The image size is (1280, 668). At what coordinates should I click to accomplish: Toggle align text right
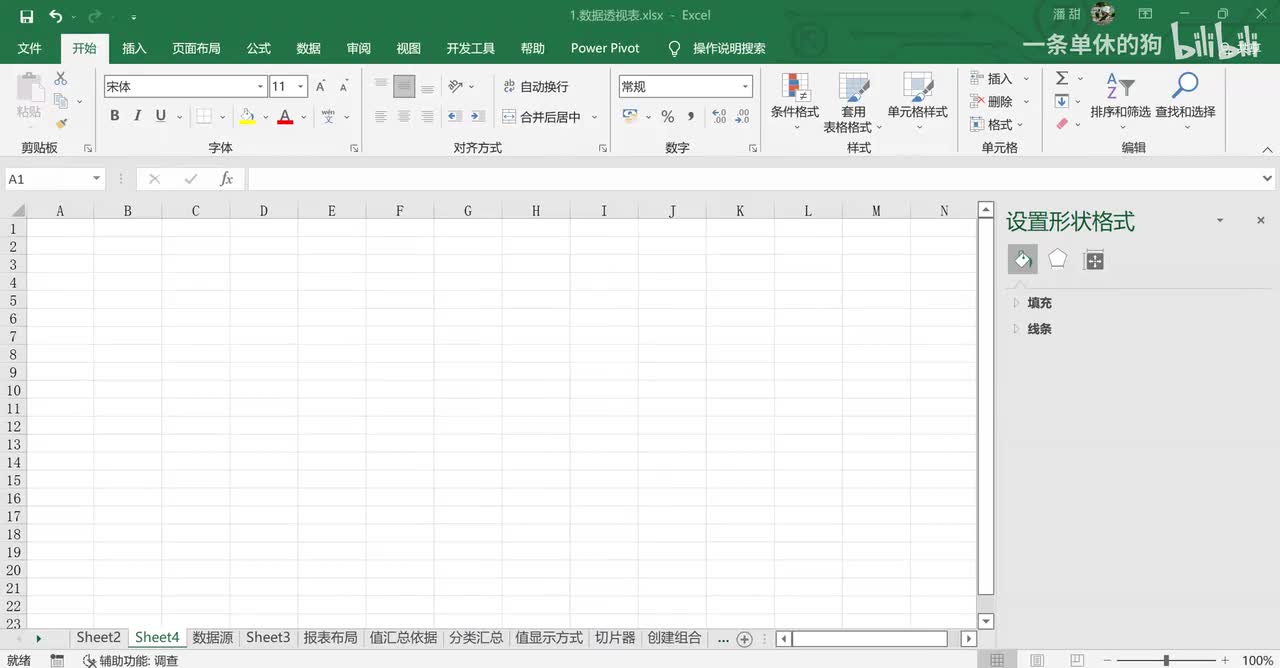[x=427, y=117]
